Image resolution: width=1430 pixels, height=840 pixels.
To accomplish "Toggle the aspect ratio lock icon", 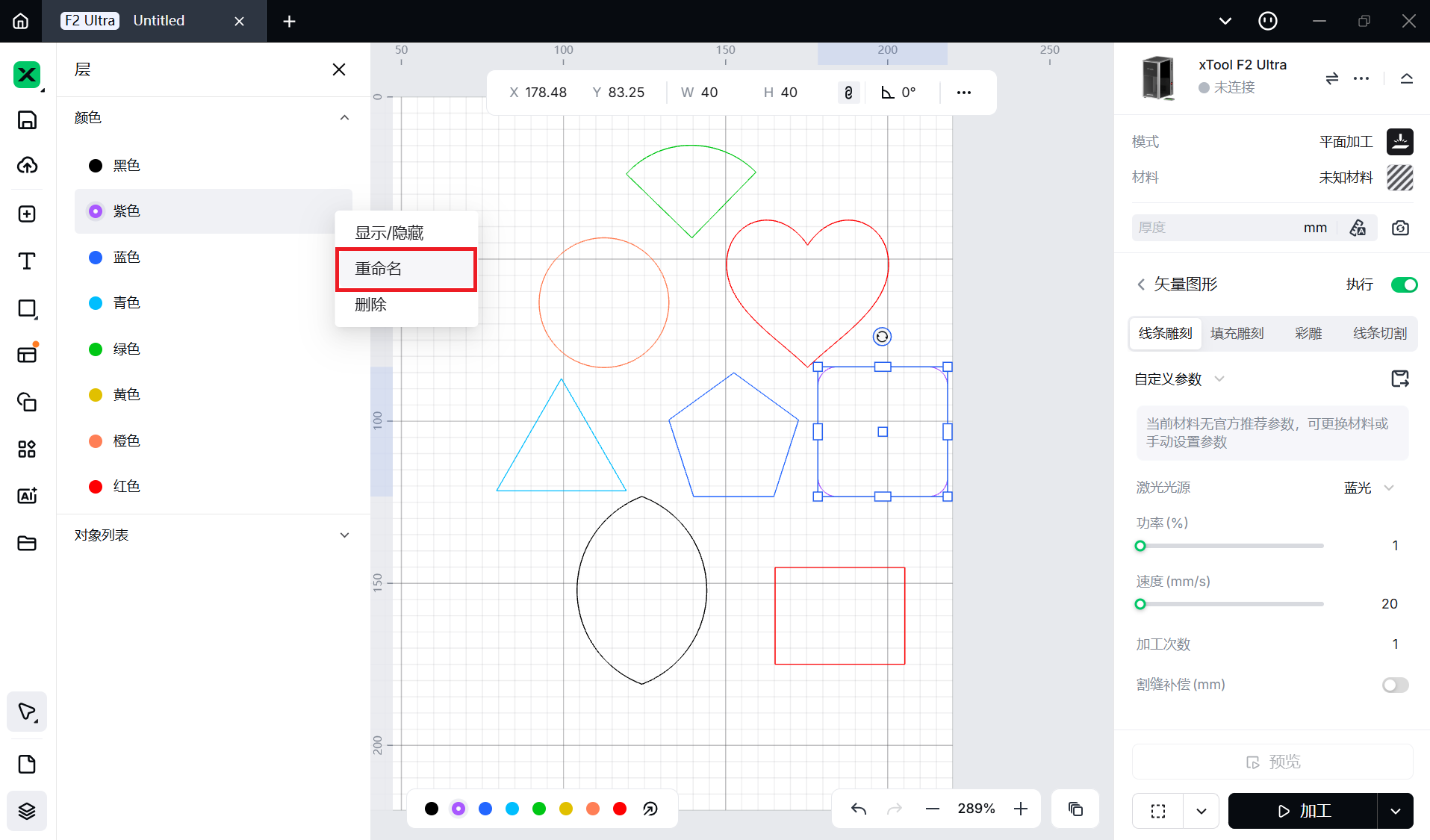I will coord(848,93).
